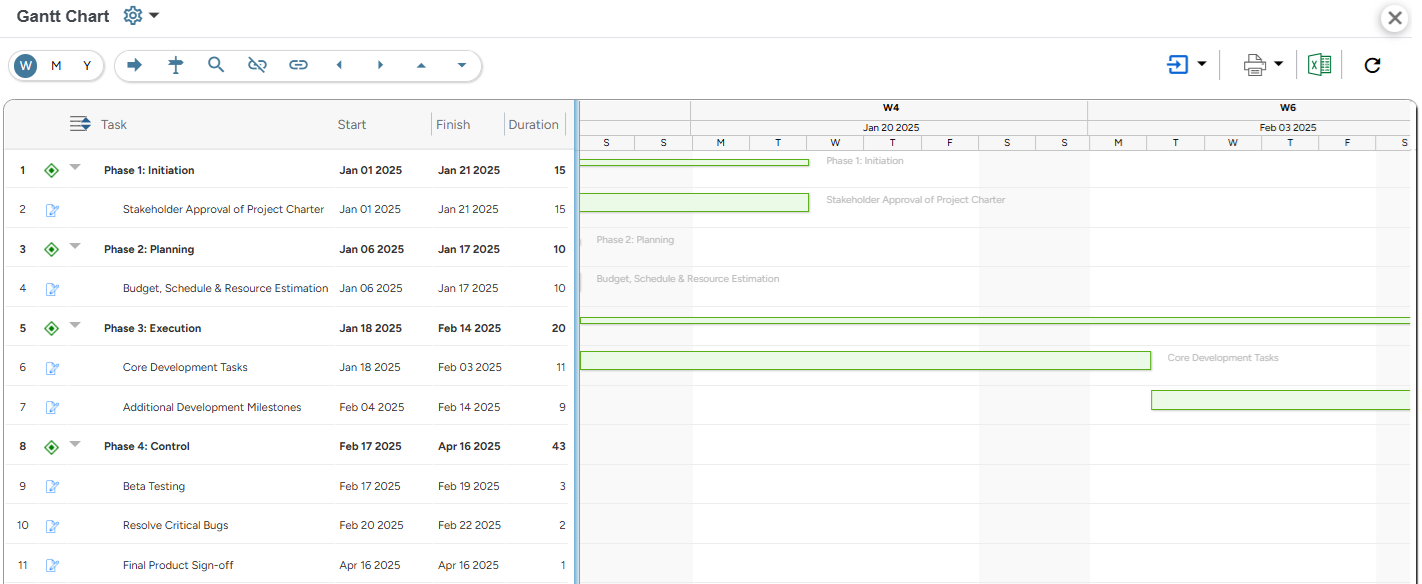Click the task note icon on the Stakeholder Approval row
Viewport: 1422px width, 584px height.
pyautogui.click(x=52, y=210)
